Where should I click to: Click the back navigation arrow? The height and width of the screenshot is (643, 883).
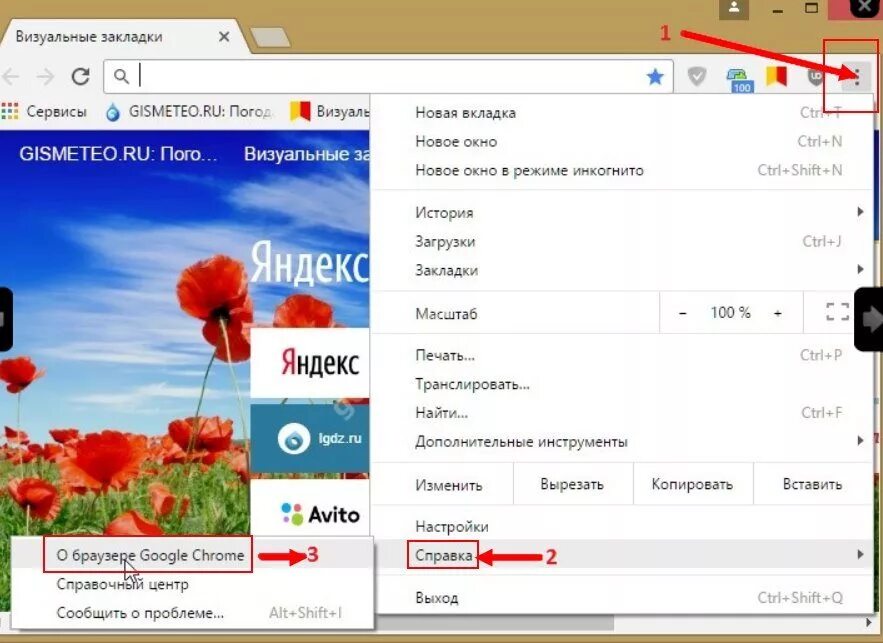(11, 76)
